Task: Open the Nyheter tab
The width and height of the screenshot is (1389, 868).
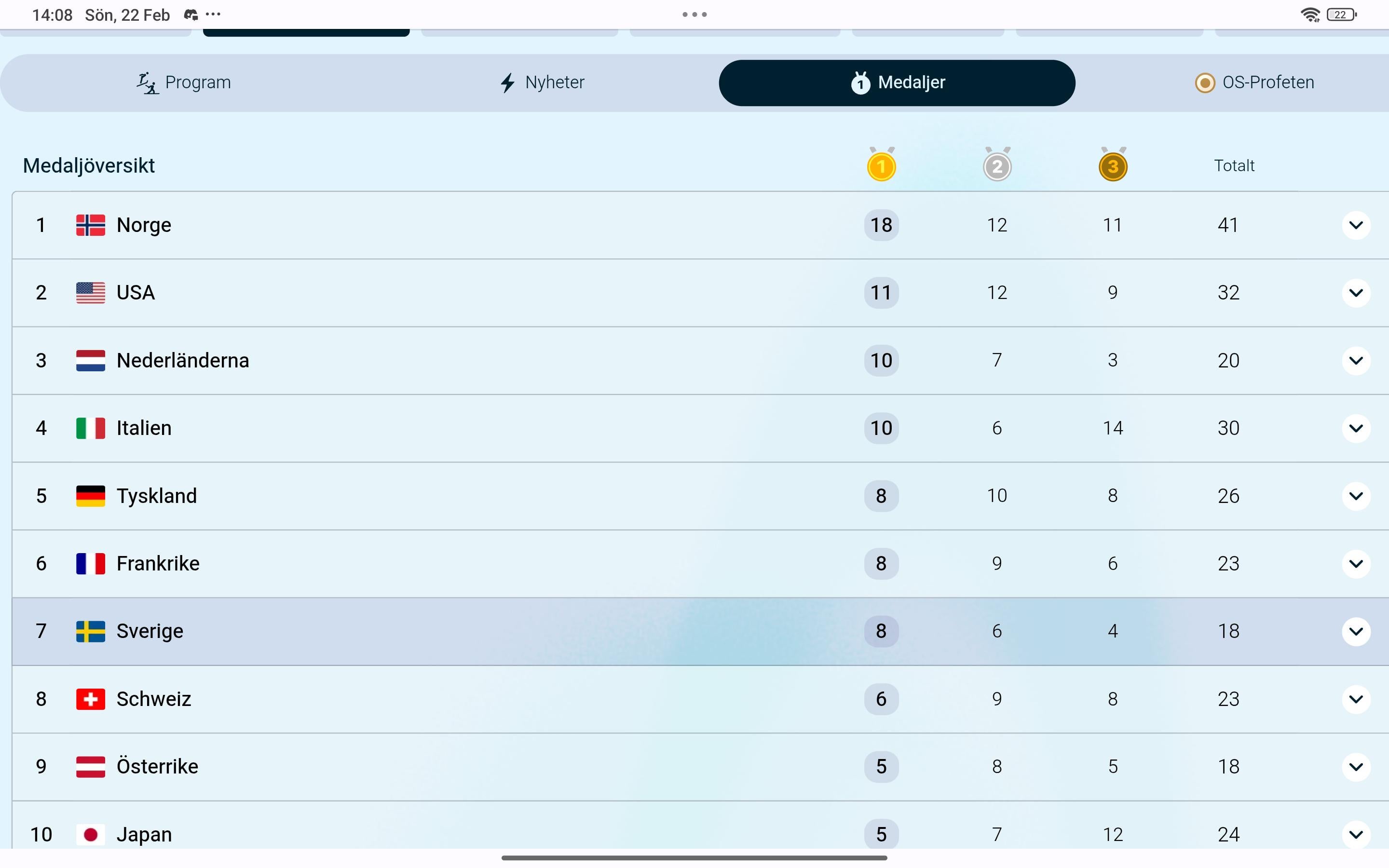Action: 542,82
